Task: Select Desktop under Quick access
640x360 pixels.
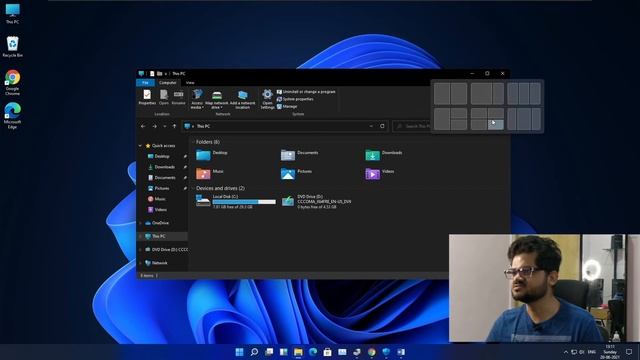Action: pos(162,156)
